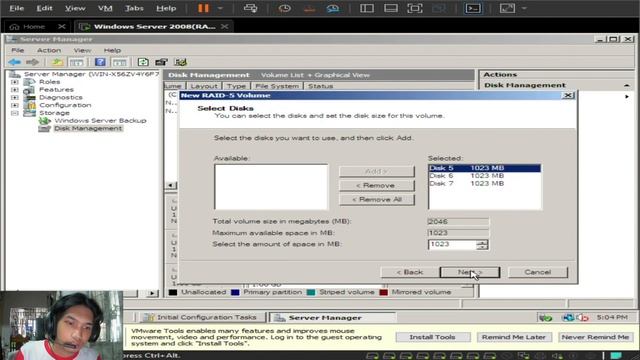Click the blue Back arrow in Server Manager toolbar
This screenshot has height=360, width=640.
[14, 62]
